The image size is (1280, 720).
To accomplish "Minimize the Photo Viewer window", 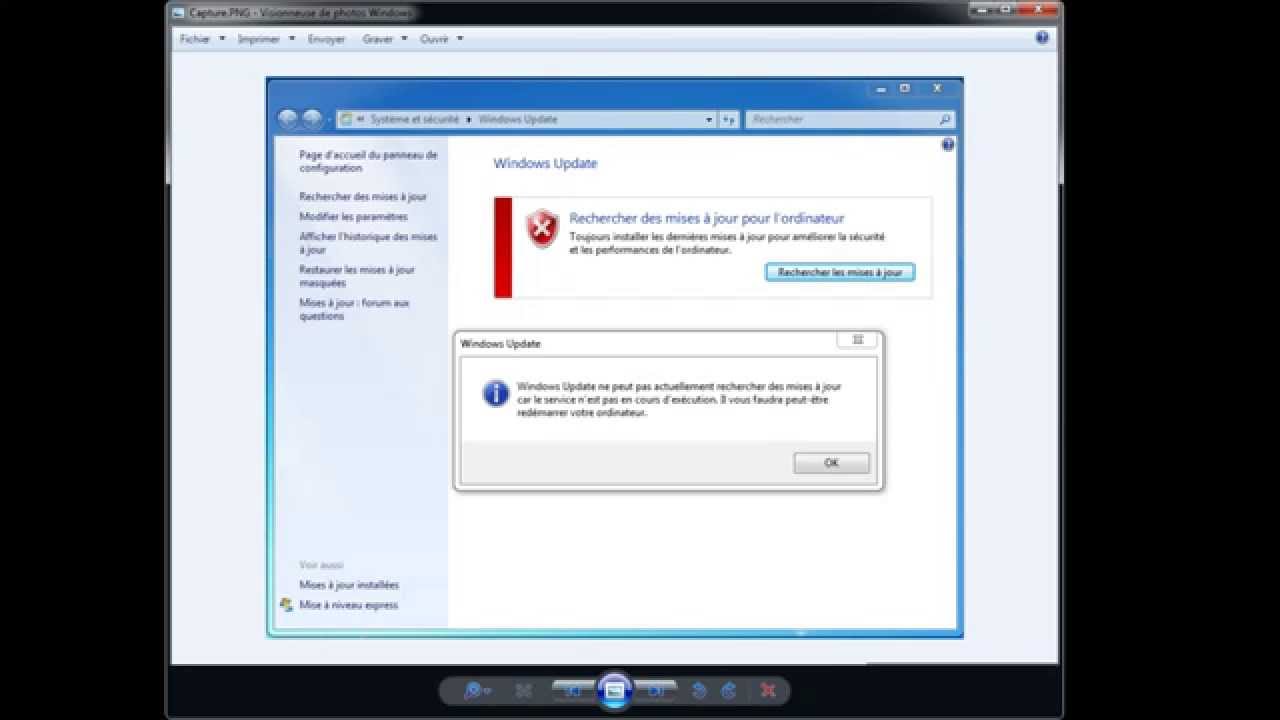I will 983,10.
